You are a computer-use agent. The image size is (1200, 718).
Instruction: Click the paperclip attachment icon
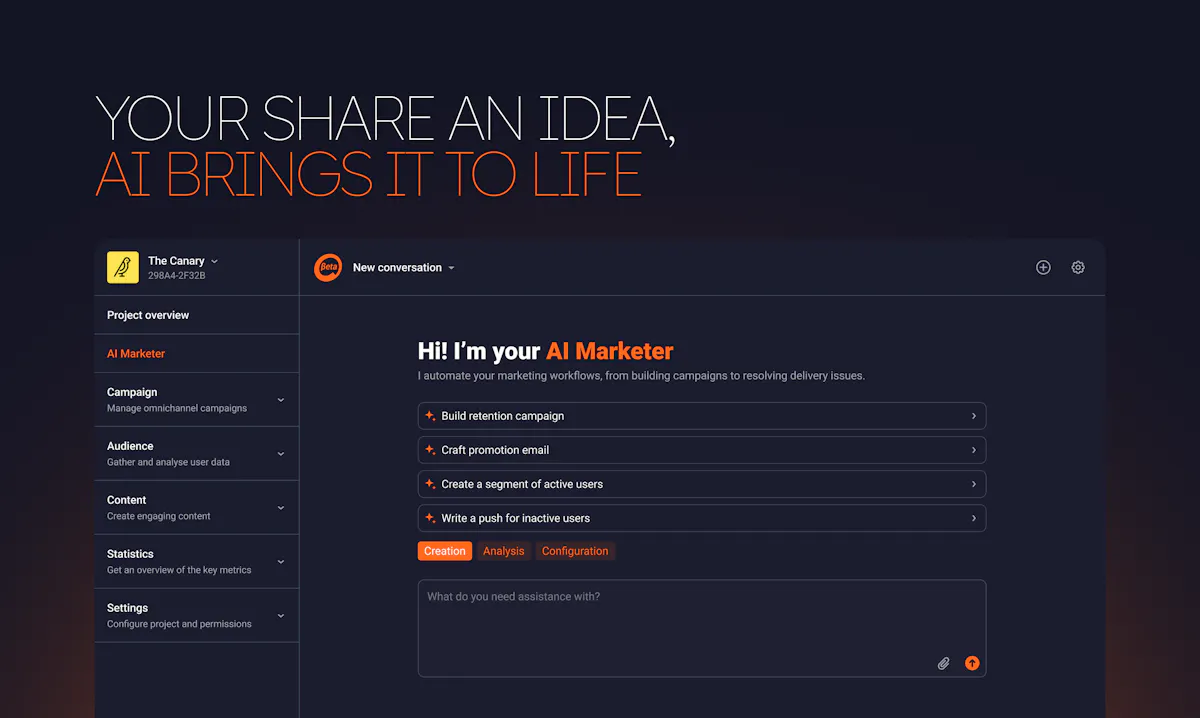tap(943, 663)
